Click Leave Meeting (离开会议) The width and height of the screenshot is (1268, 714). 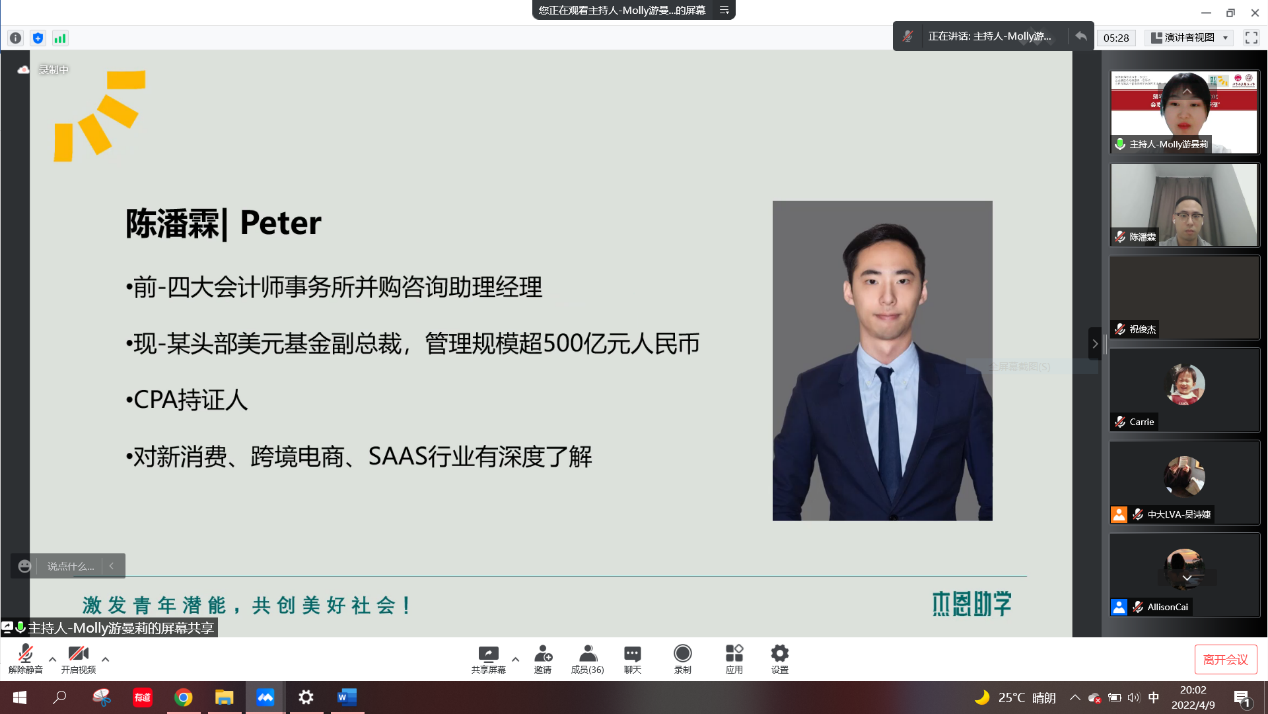tap(1225, 659)
